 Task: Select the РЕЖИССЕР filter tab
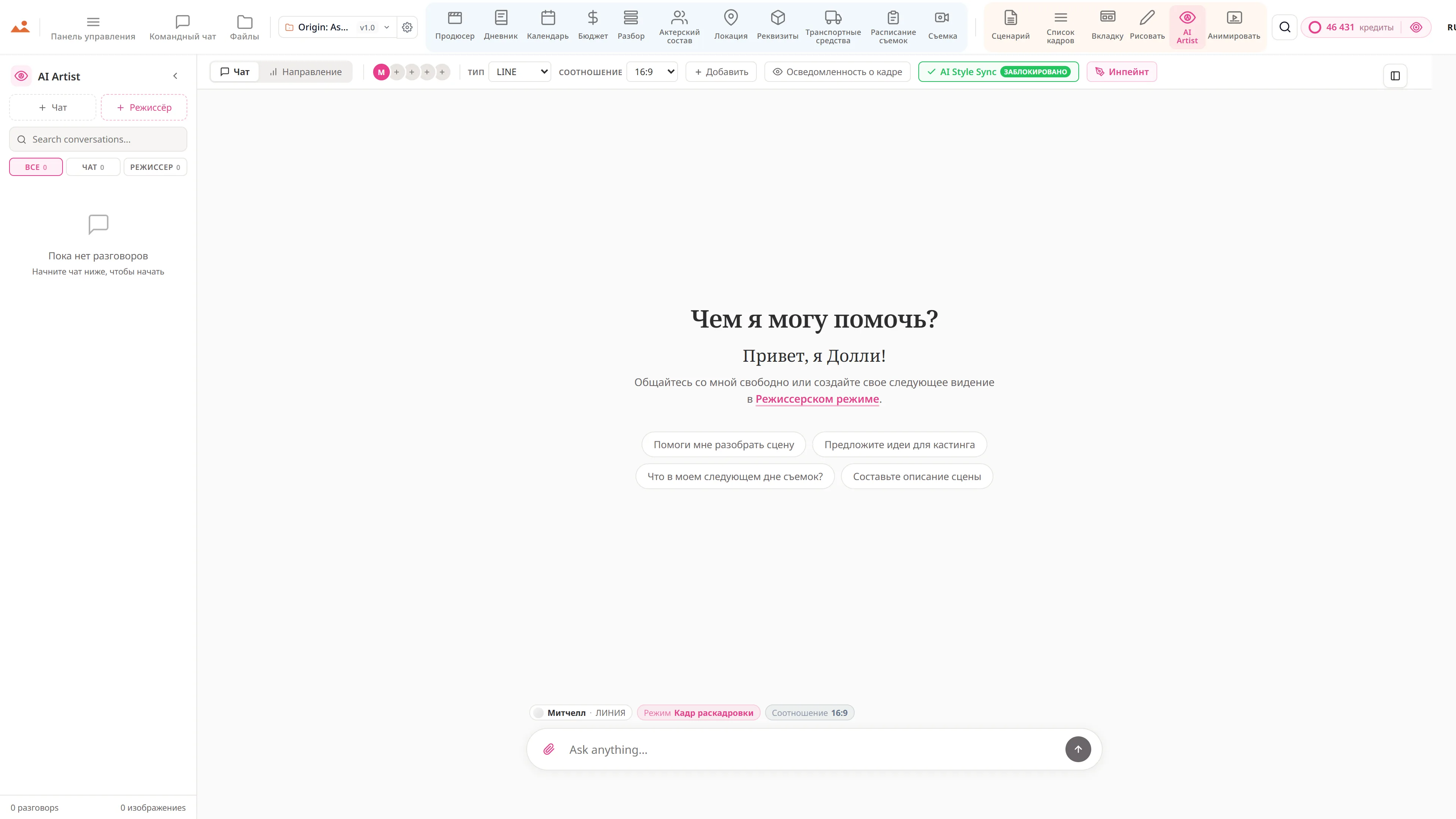point(155,167)
